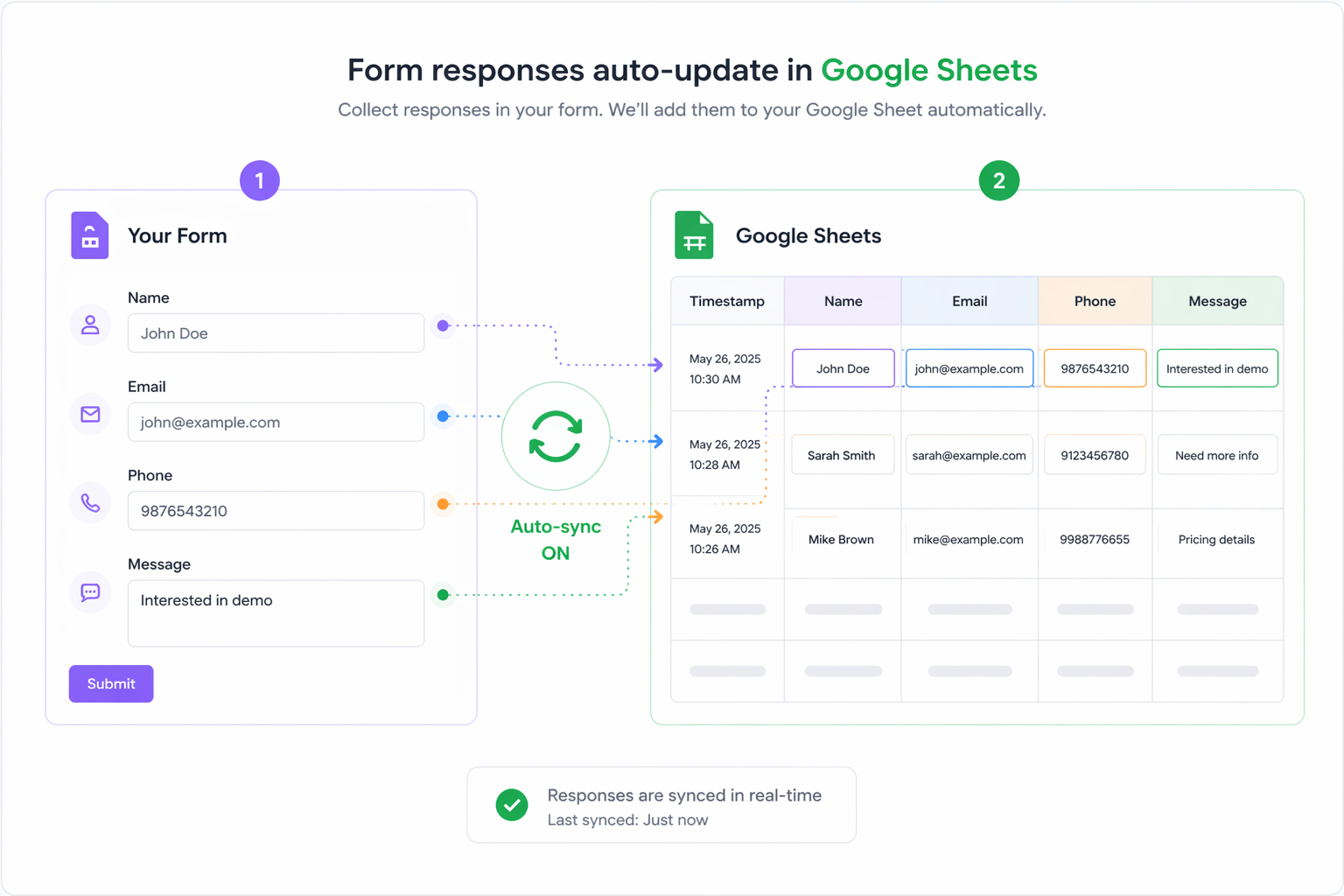Toggle Auto-sync off
1344x896 pixels.
click(556, 540)
